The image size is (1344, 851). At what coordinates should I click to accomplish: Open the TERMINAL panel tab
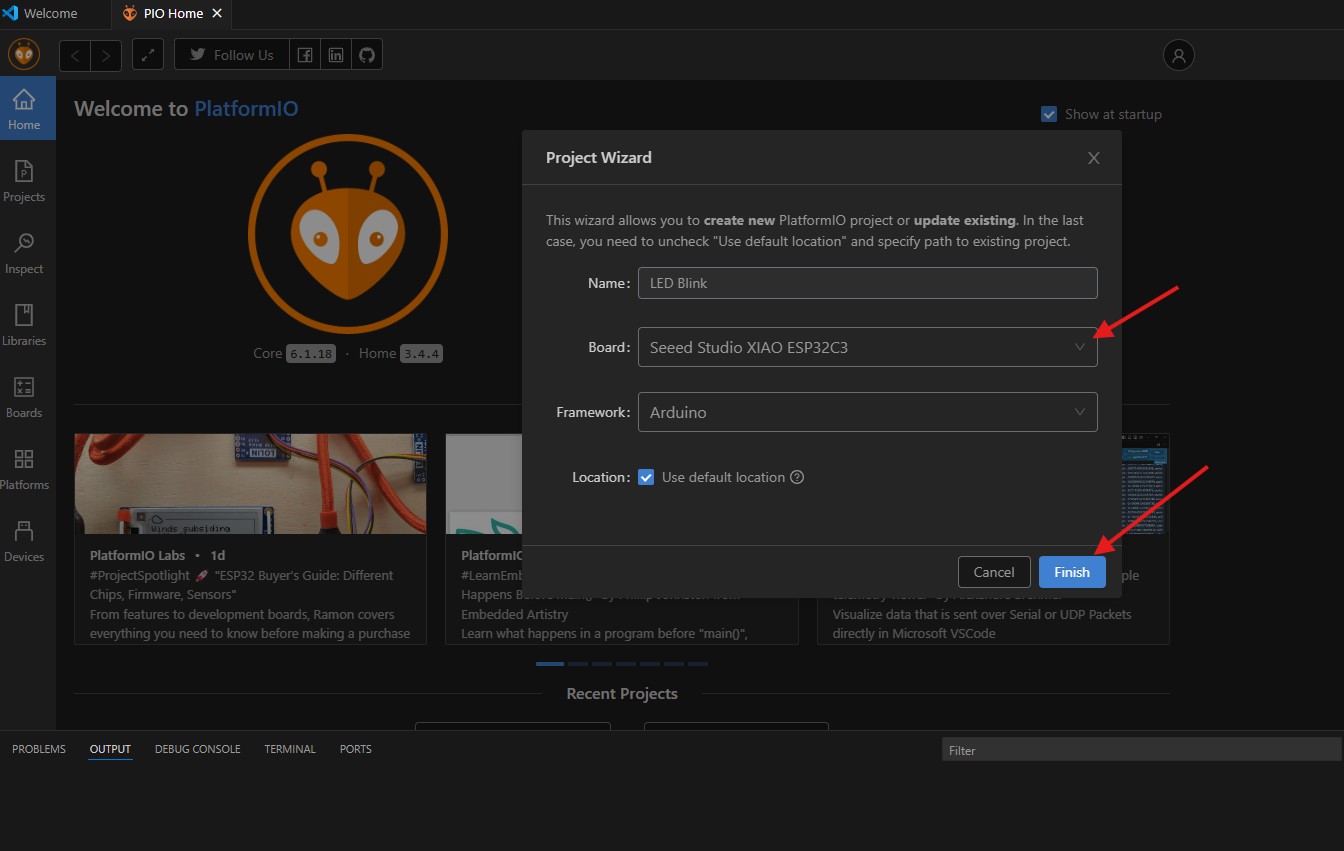290,749
